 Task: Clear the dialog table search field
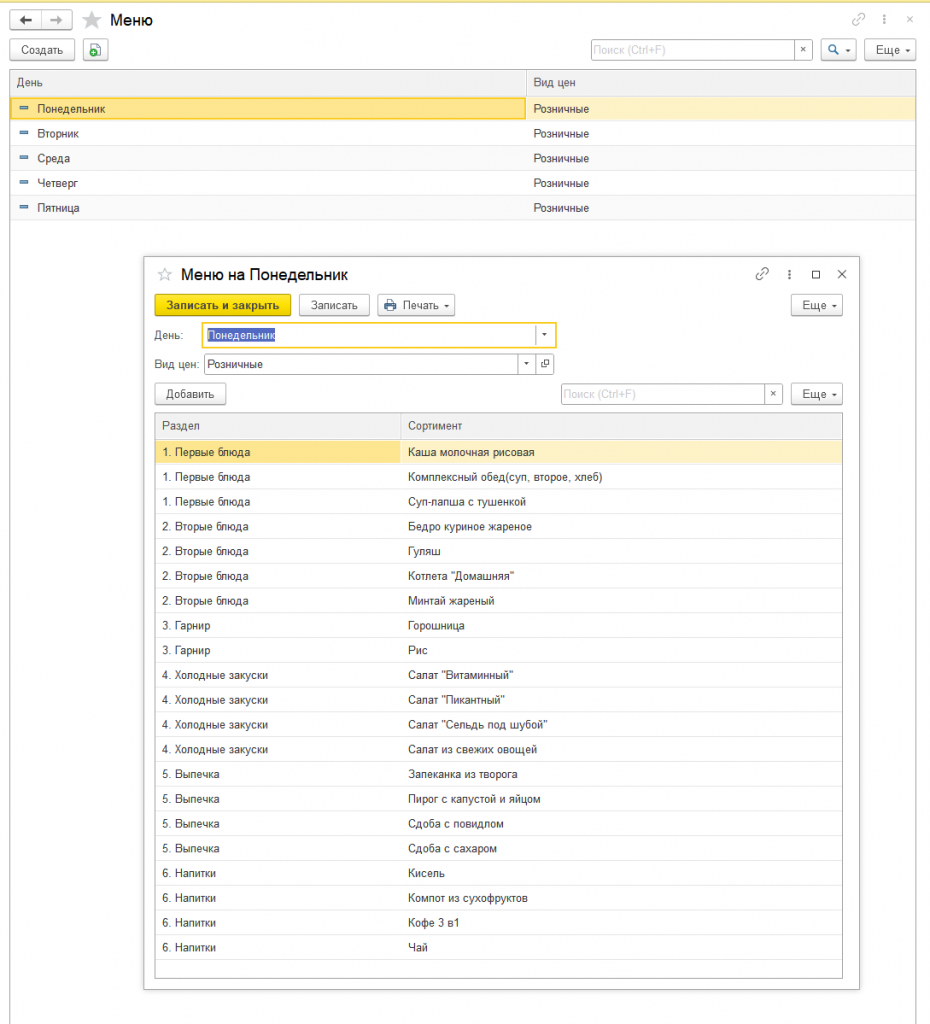click(x=773, y=394)
